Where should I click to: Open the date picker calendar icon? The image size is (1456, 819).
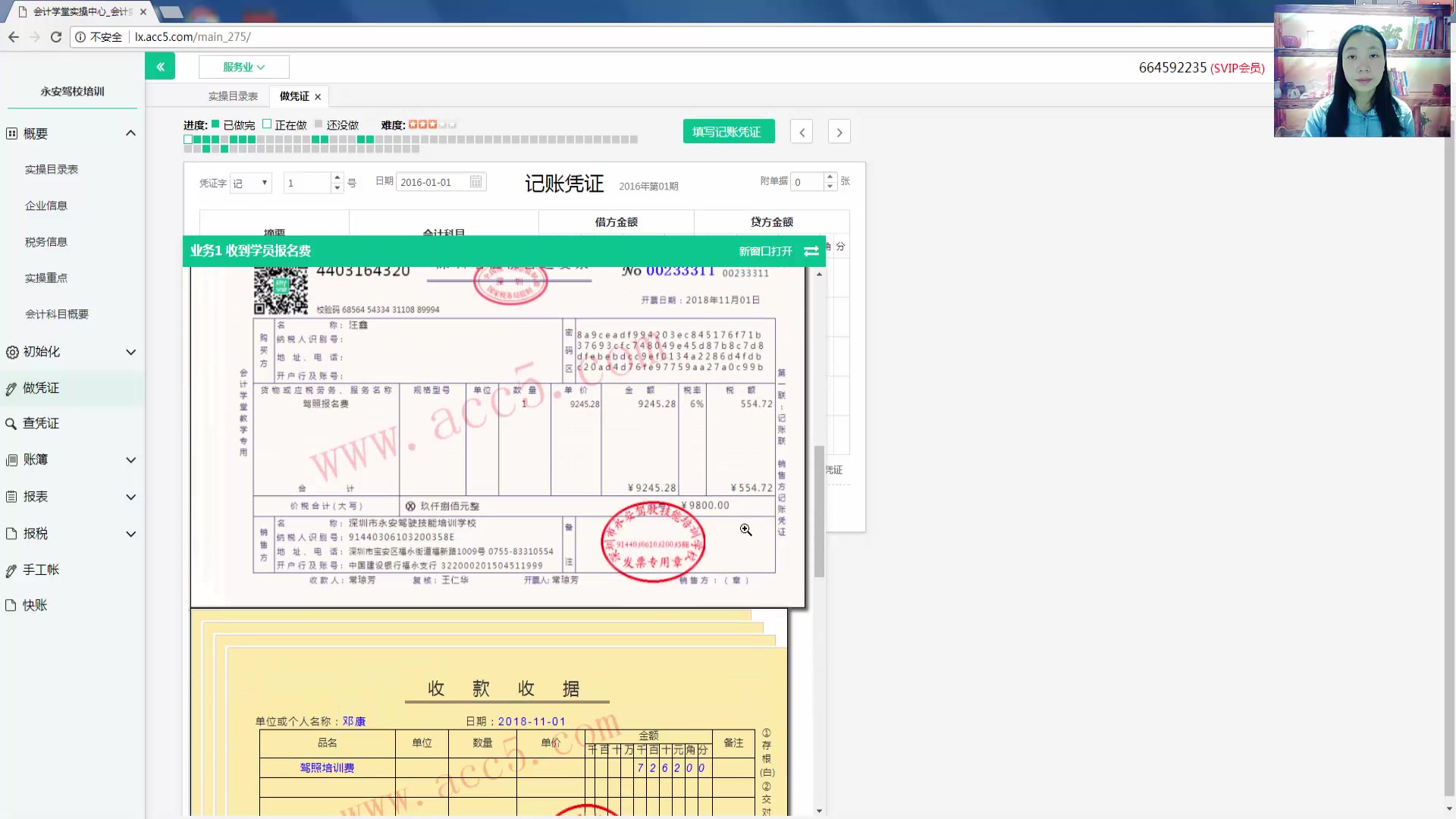pos(475,182)
